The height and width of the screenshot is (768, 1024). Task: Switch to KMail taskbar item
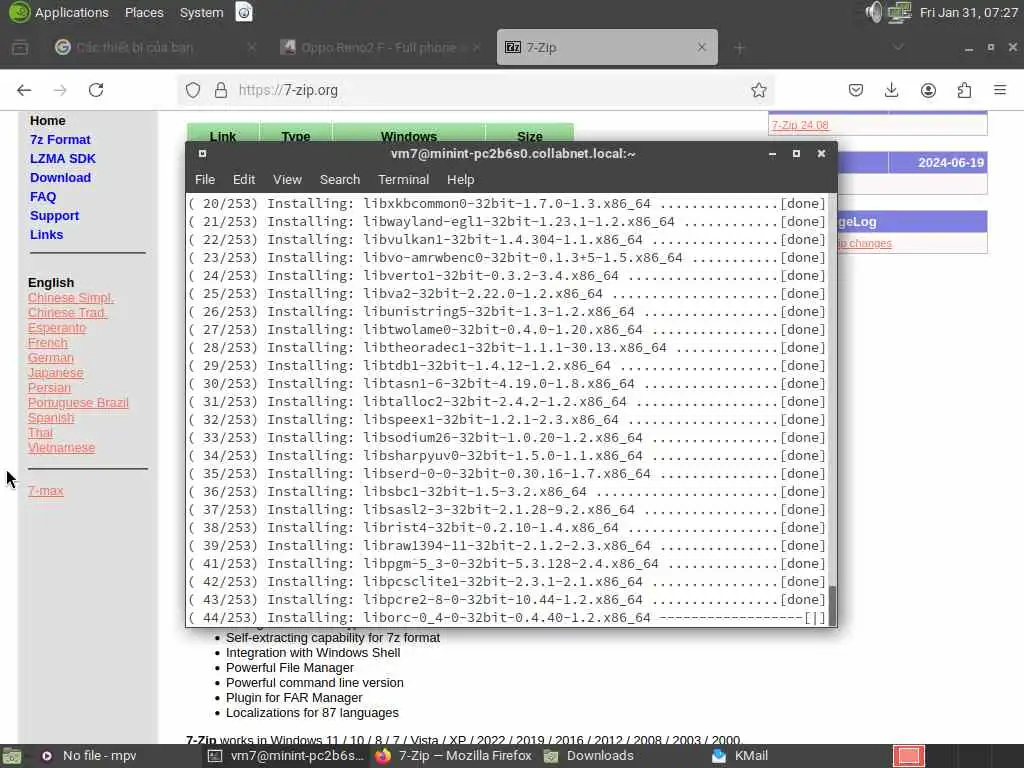(x=740, y=756)
